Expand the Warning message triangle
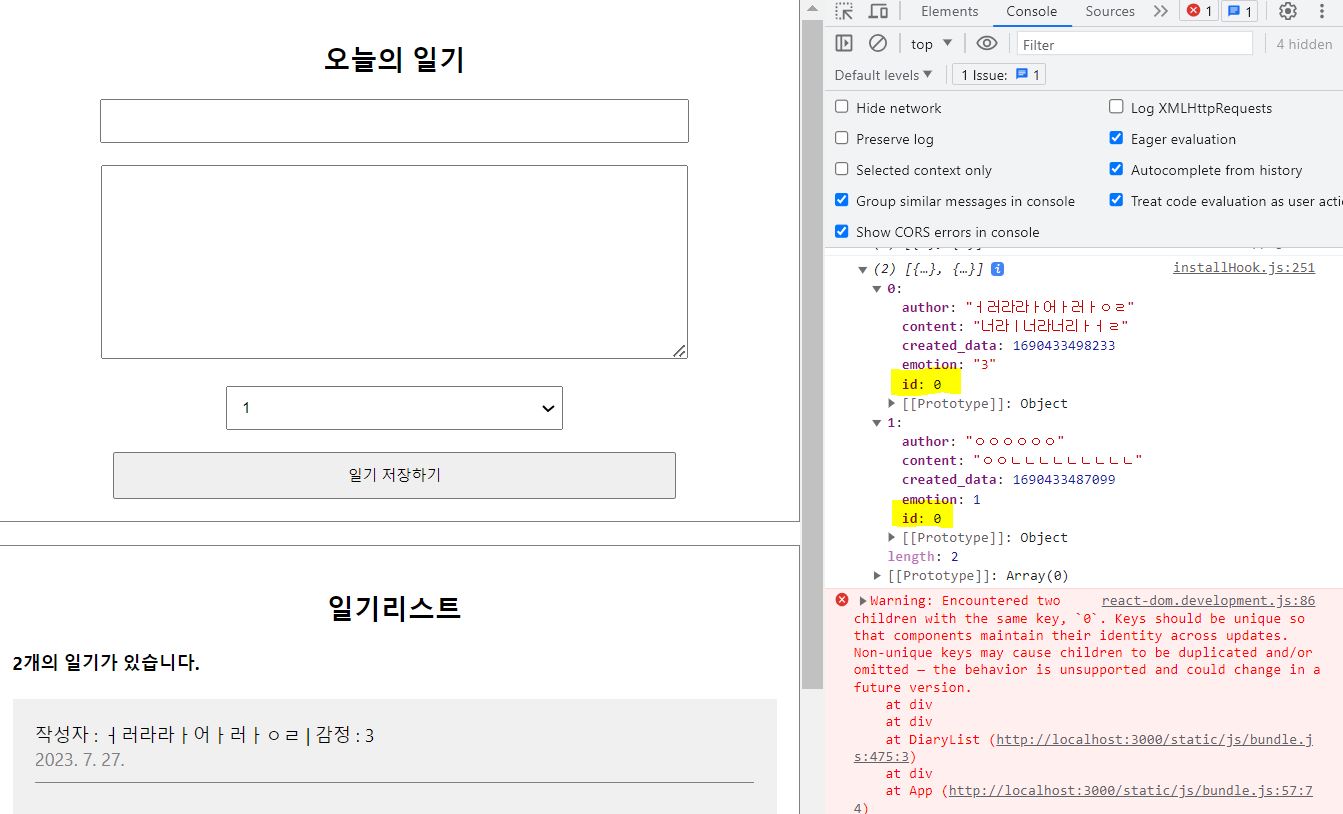Viewport: 1343px width, 814px height. [x=863, y=600]
